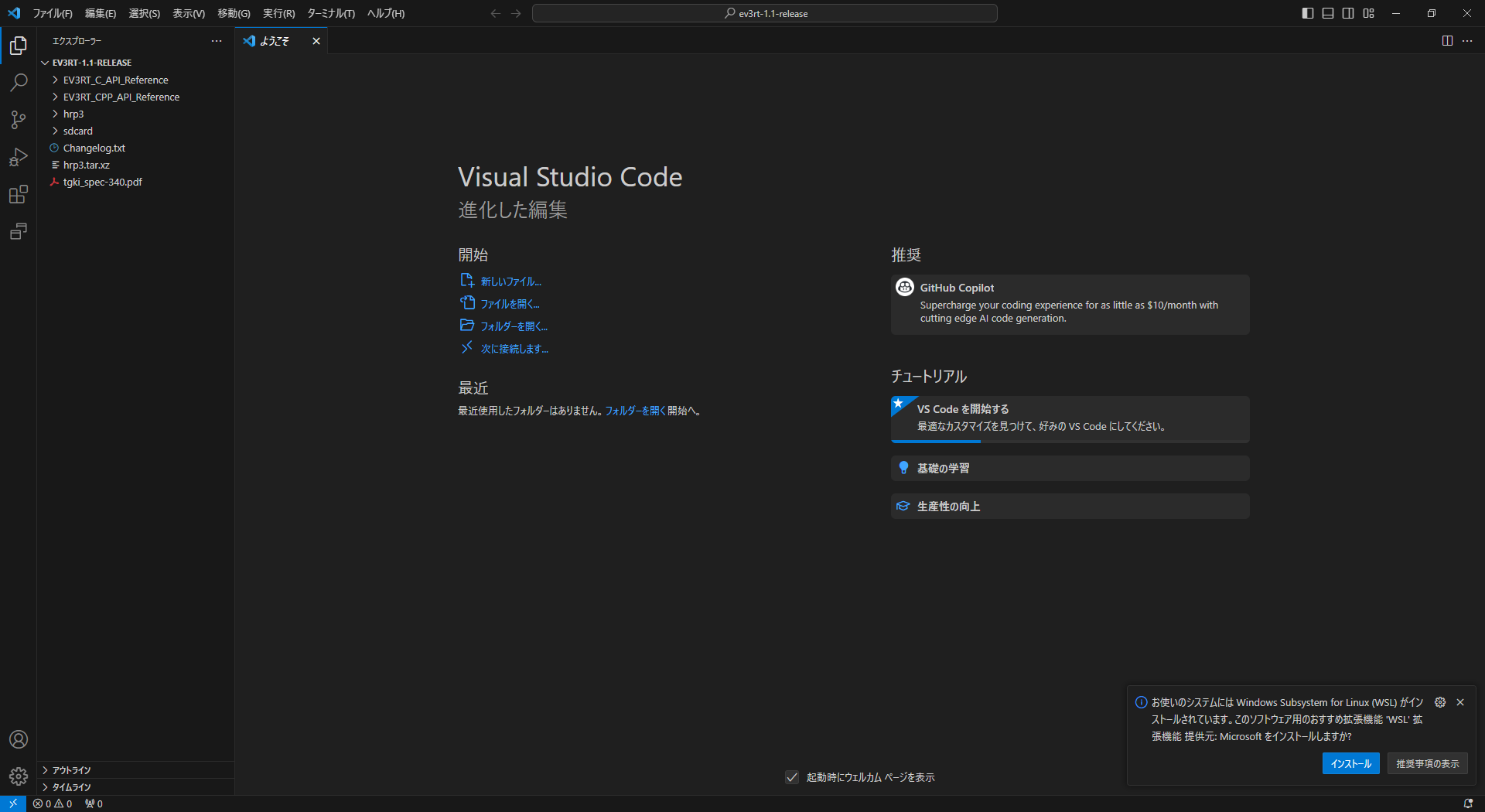Open the ターミナル menu
Image resolution: width=1485 pixels, height=812 pixels.
(330, 13)
